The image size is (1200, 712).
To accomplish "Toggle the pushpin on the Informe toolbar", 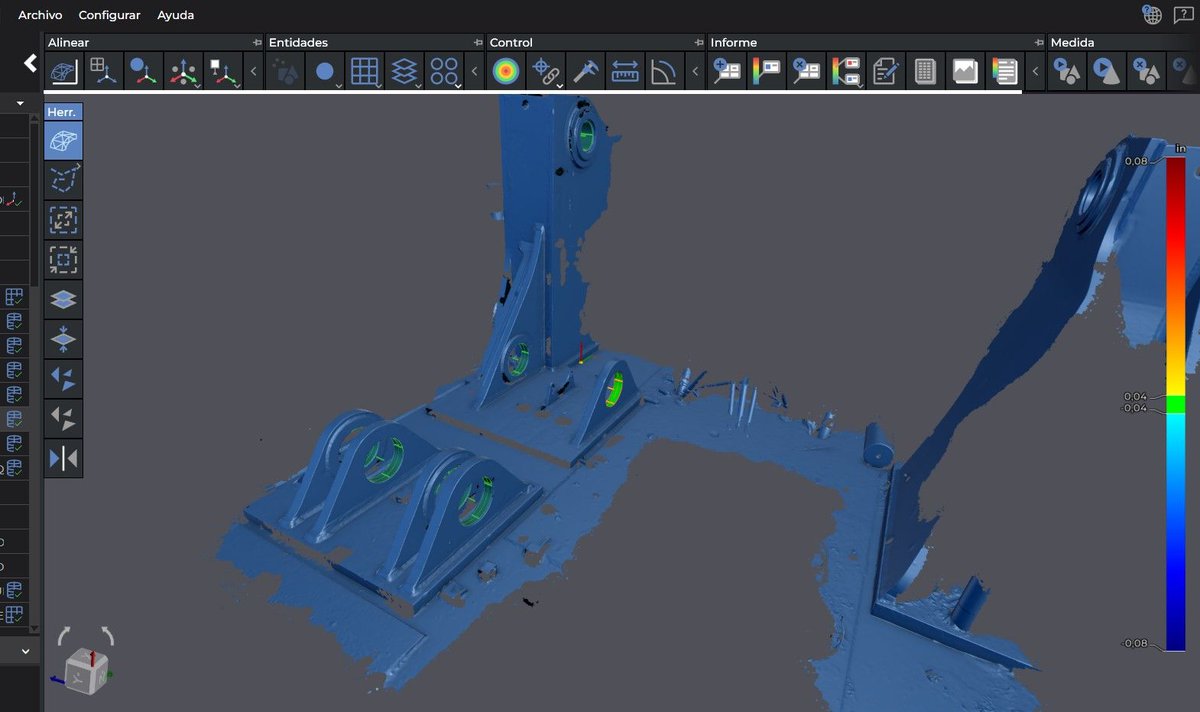I will (1036, 42).
